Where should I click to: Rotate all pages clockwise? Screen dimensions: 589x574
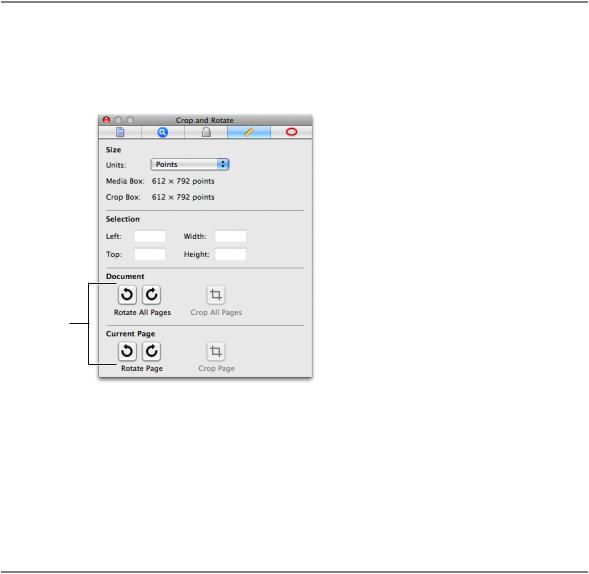tap(151, 295)
